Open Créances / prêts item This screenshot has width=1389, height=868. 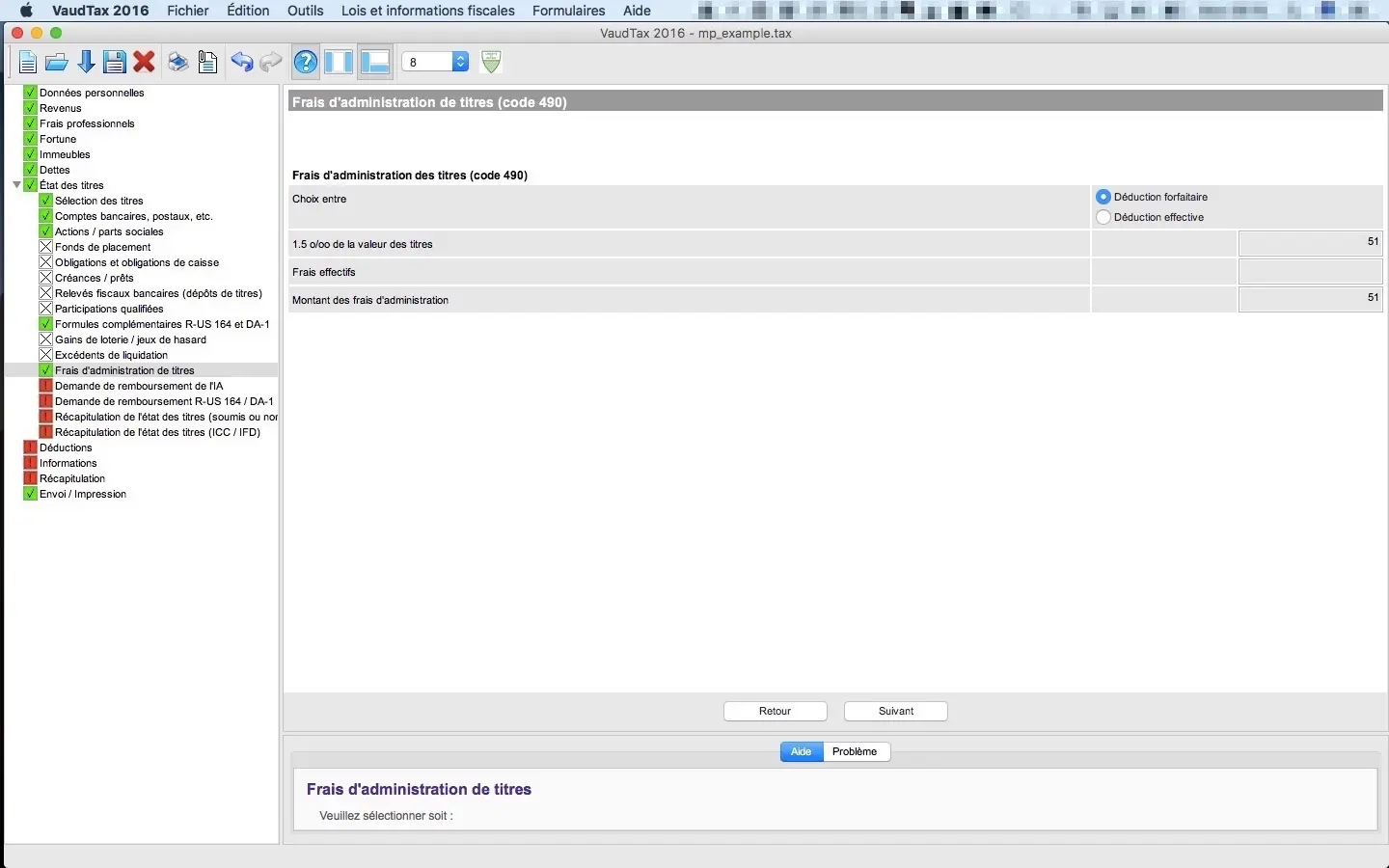click(95, 278)
